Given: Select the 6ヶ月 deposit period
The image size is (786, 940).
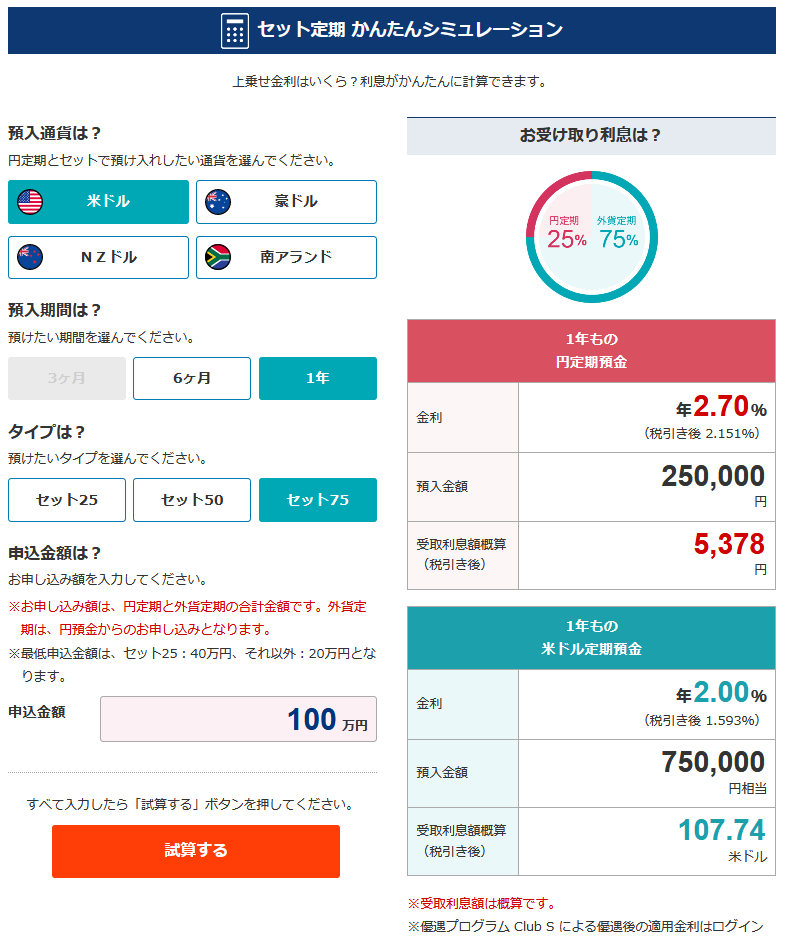Looking at the screenshot, I should pos(192,378).
